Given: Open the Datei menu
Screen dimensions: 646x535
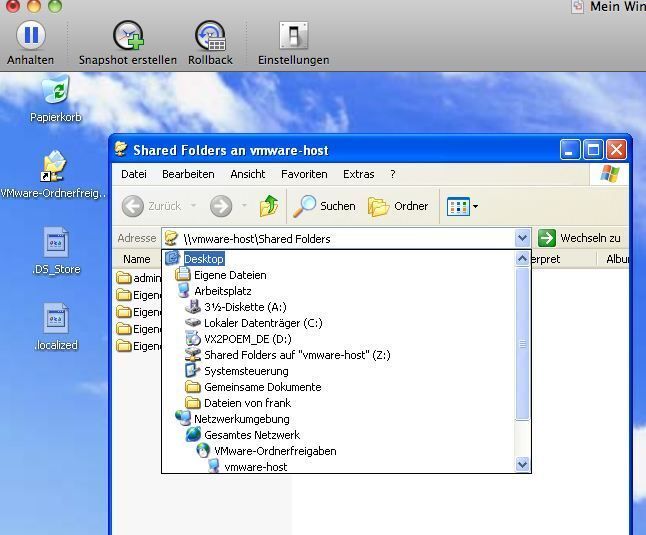Looking at the screenshot, I should click(x=134, y=174).
